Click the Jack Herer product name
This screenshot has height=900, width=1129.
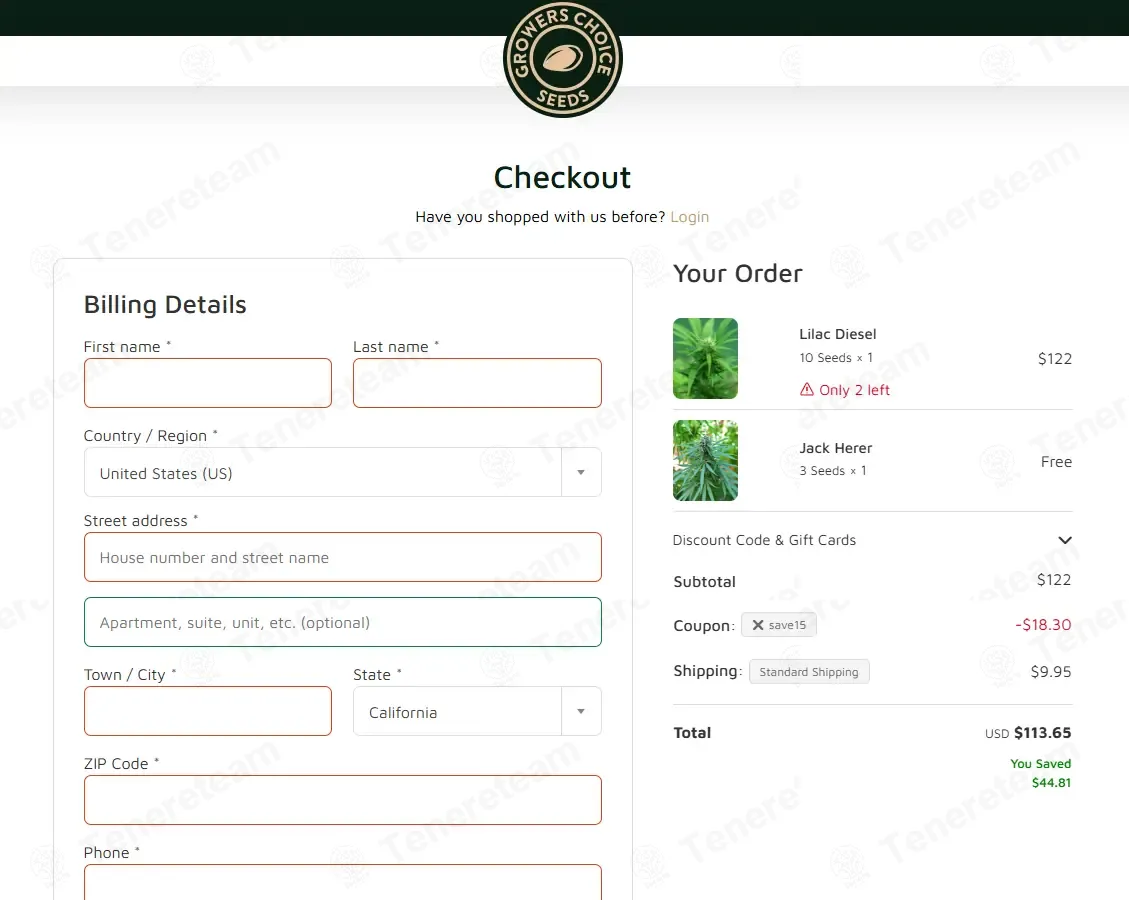[835, 448]
